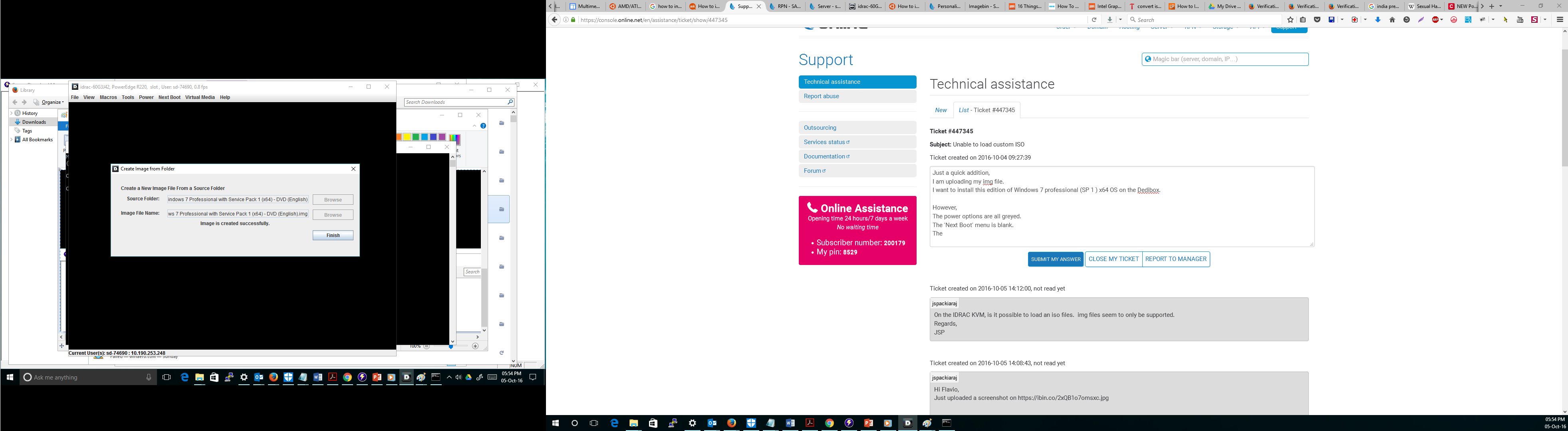Click the Search Downloads field in Library
This screenshot has width=1568, height=431.
click(459, 102)
